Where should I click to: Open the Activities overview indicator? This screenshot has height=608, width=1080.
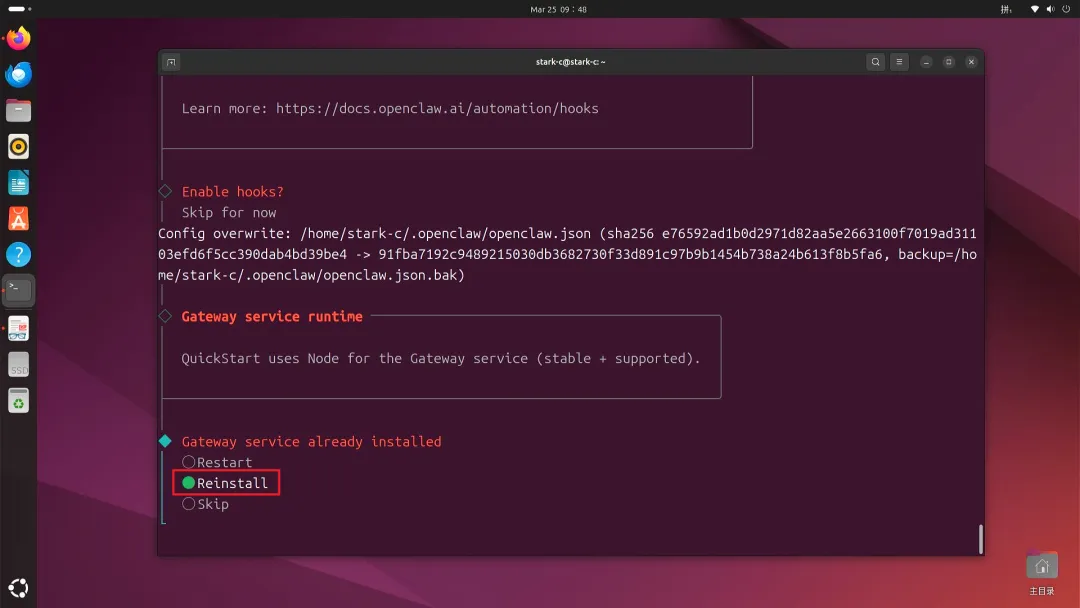tap(20, 9)
